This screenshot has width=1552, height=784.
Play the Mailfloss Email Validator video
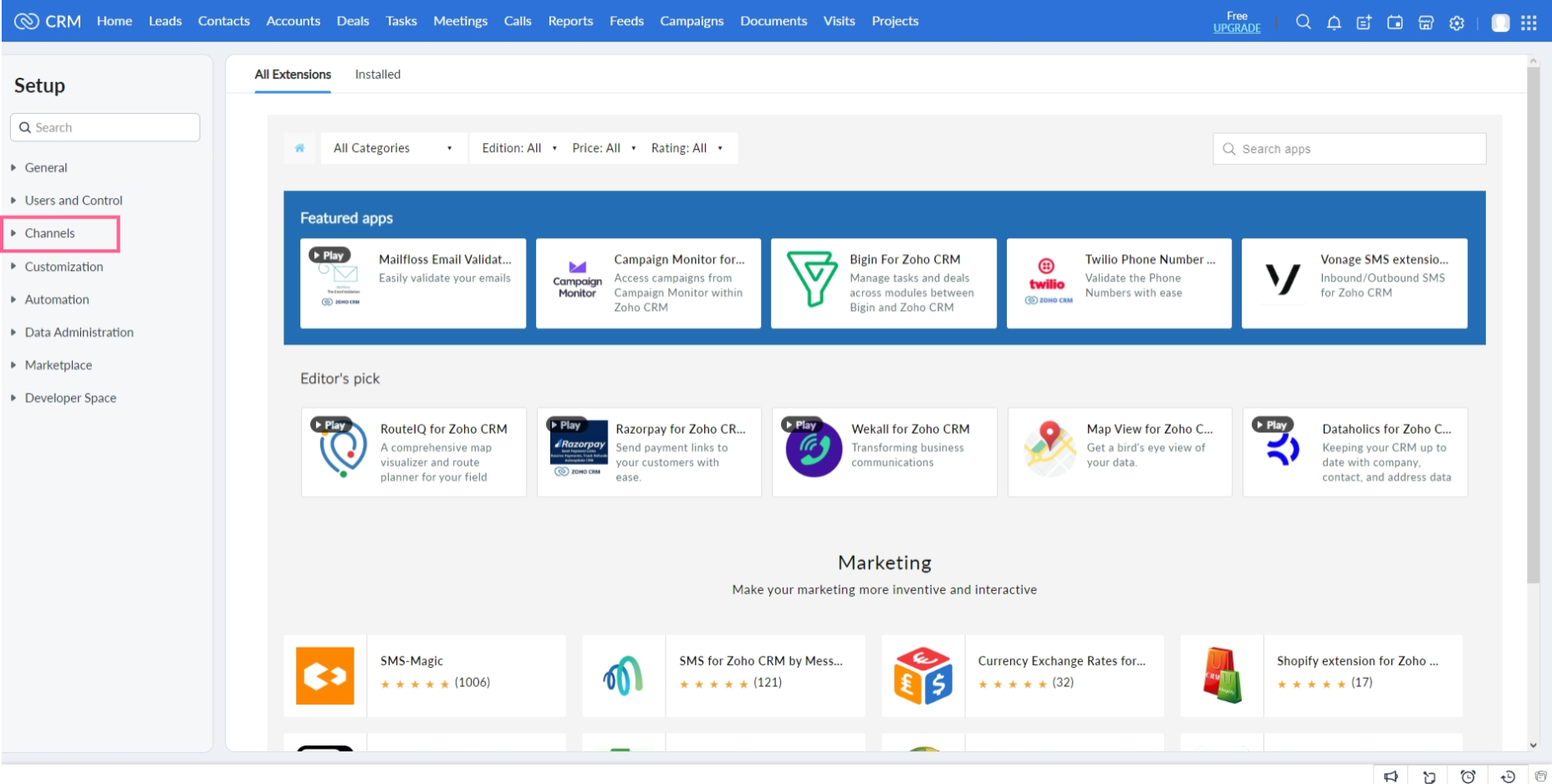coord(329,255)
